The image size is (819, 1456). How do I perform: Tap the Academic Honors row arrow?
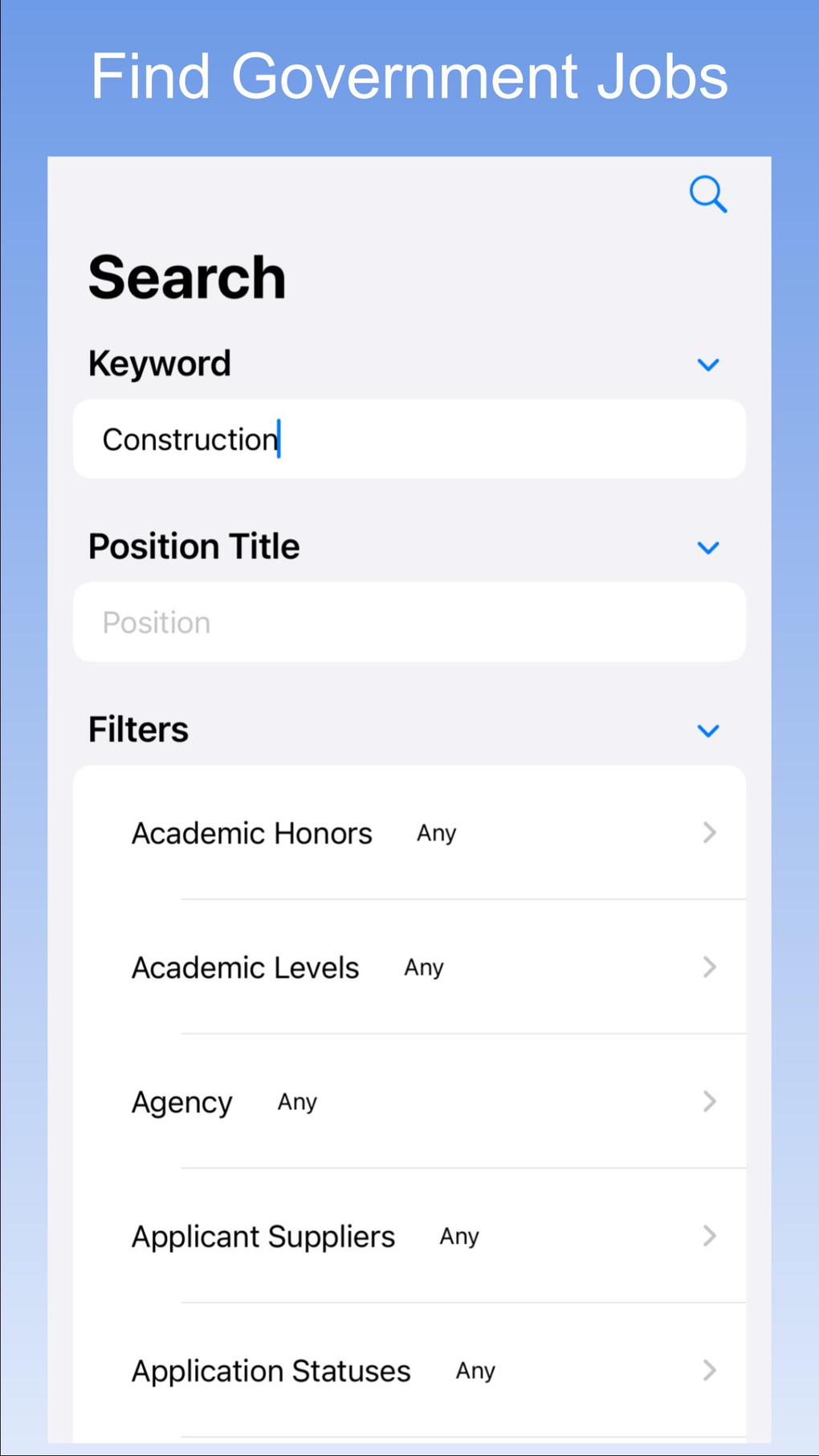709,833
